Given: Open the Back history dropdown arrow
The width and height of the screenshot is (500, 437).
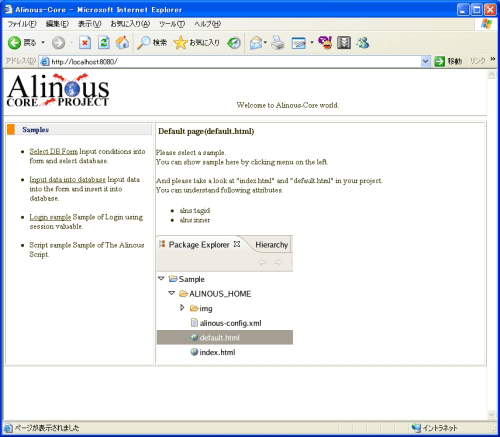Looking at the screenshot, I should (43, 43).
